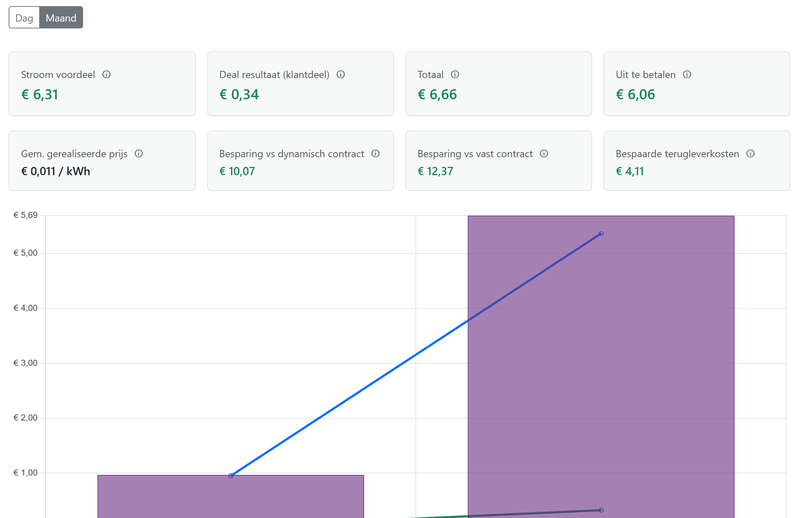
Task: Click the € 12,37 savings value
Action: tap(435, 172)
